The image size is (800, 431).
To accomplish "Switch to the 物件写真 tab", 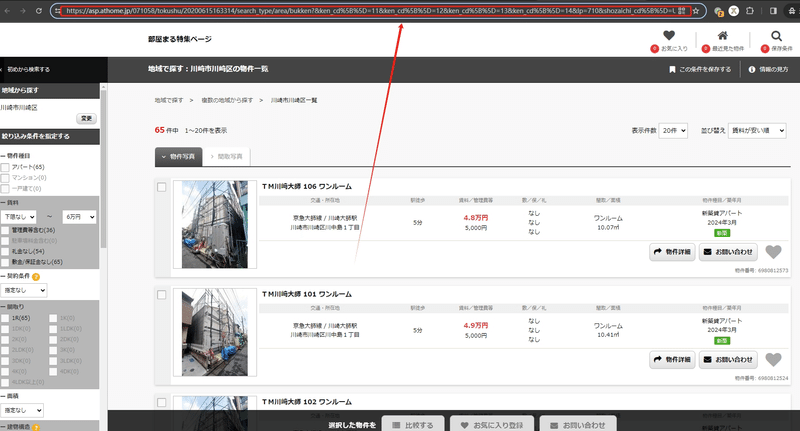I will pos(179,157).
